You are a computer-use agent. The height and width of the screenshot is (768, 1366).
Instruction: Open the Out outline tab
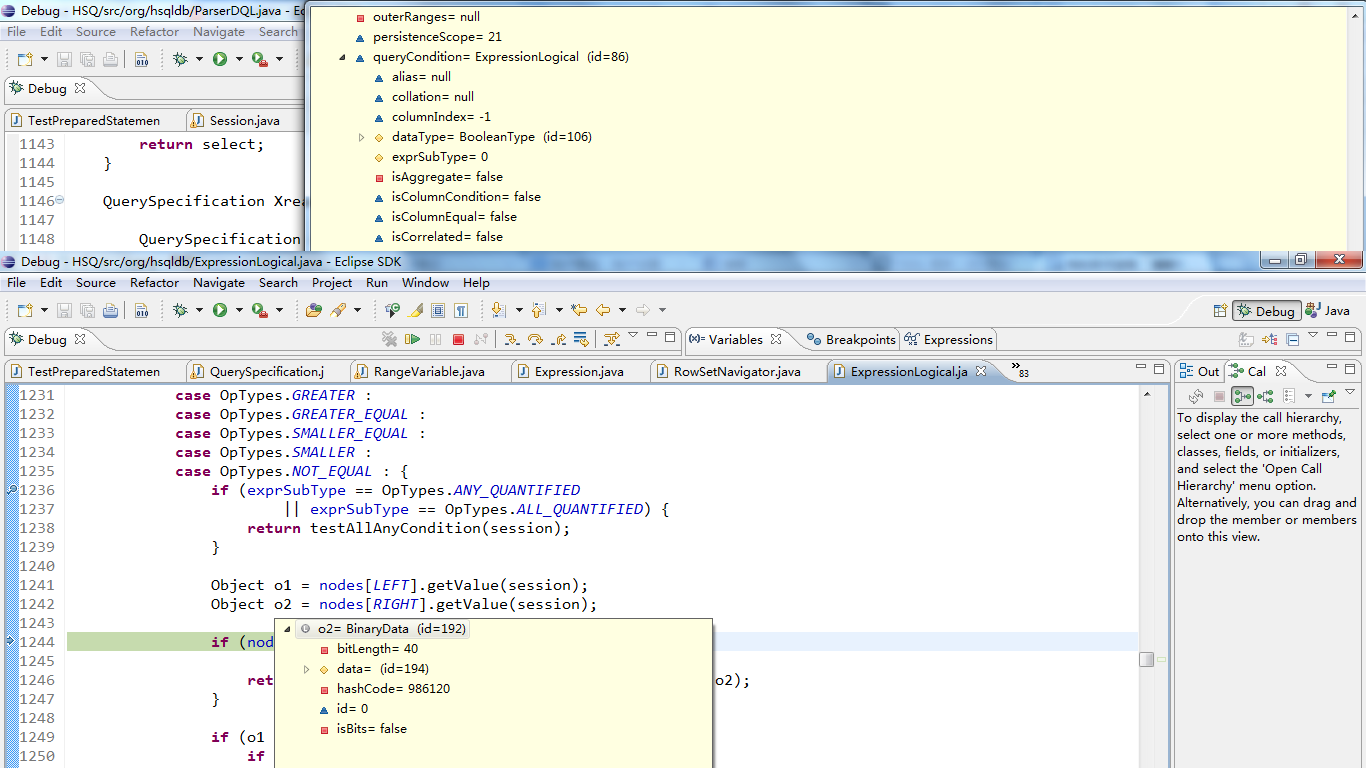[1200, 371]
